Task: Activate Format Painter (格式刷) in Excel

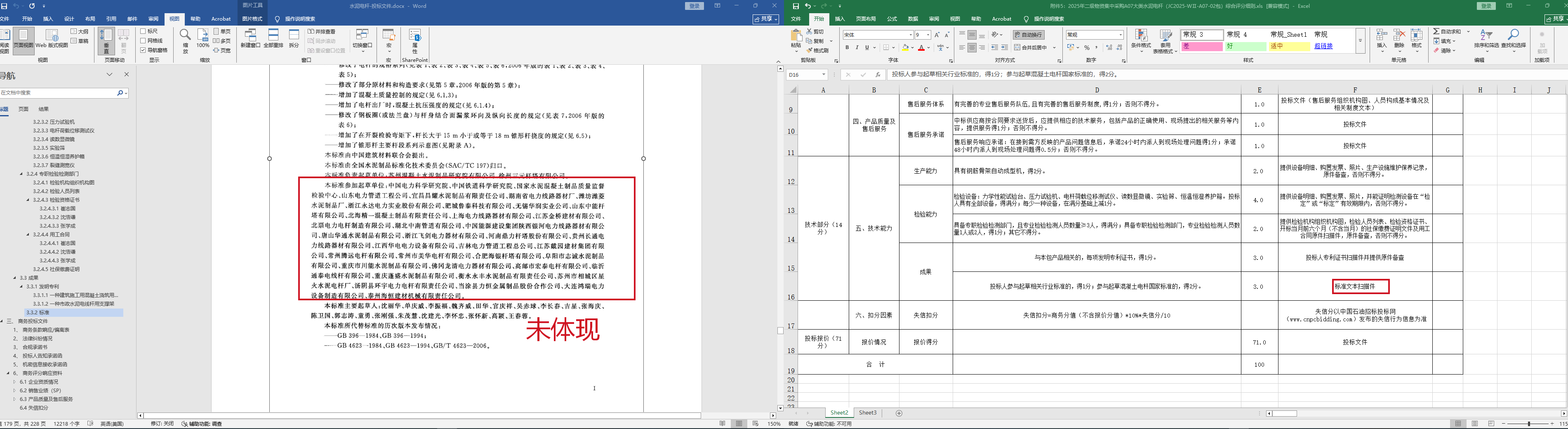Action: pos(817,50)
